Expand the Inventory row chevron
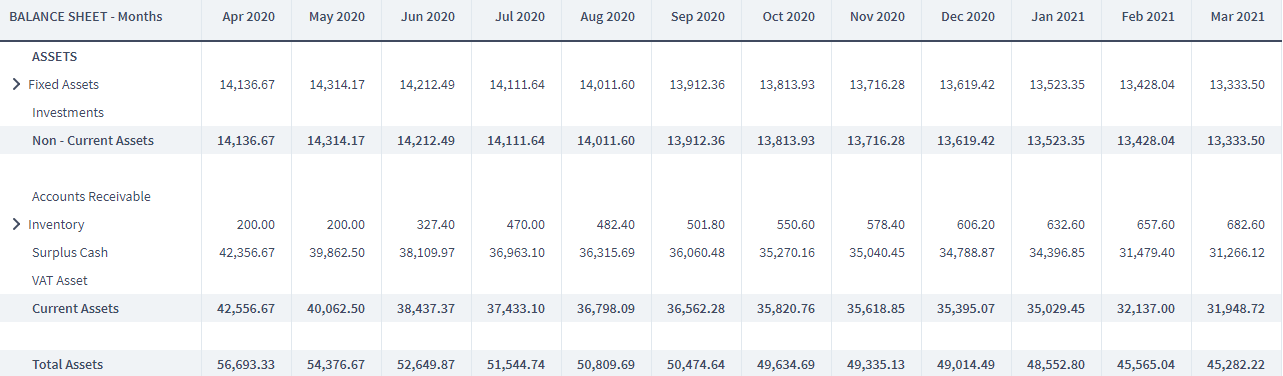This screenshot has height=376, width=1283. click(16, 225)
